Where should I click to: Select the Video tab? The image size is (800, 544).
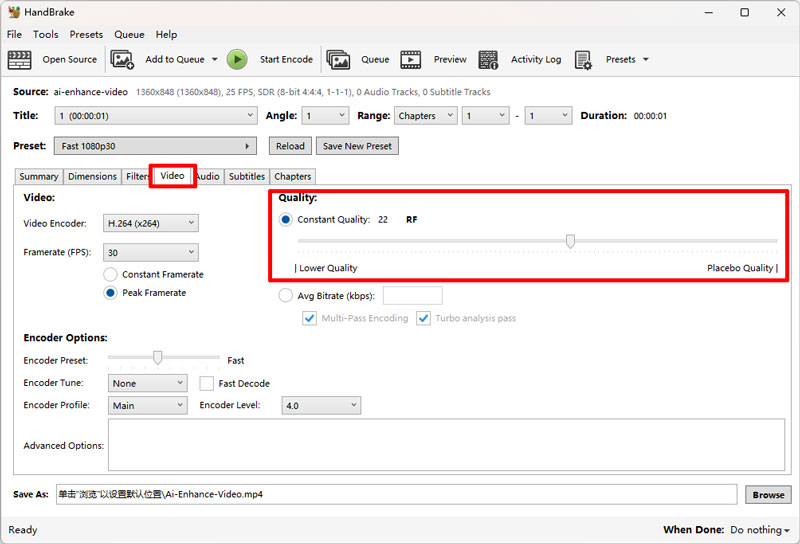point(172,176)
